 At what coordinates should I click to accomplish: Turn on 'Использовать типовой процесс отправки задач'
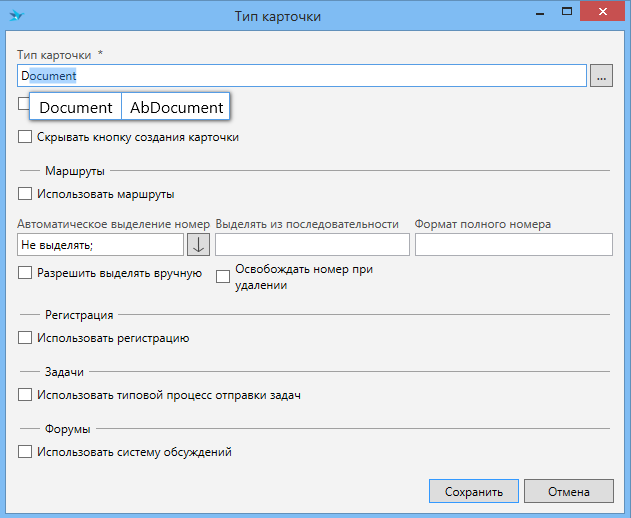[x=25, y=395]
